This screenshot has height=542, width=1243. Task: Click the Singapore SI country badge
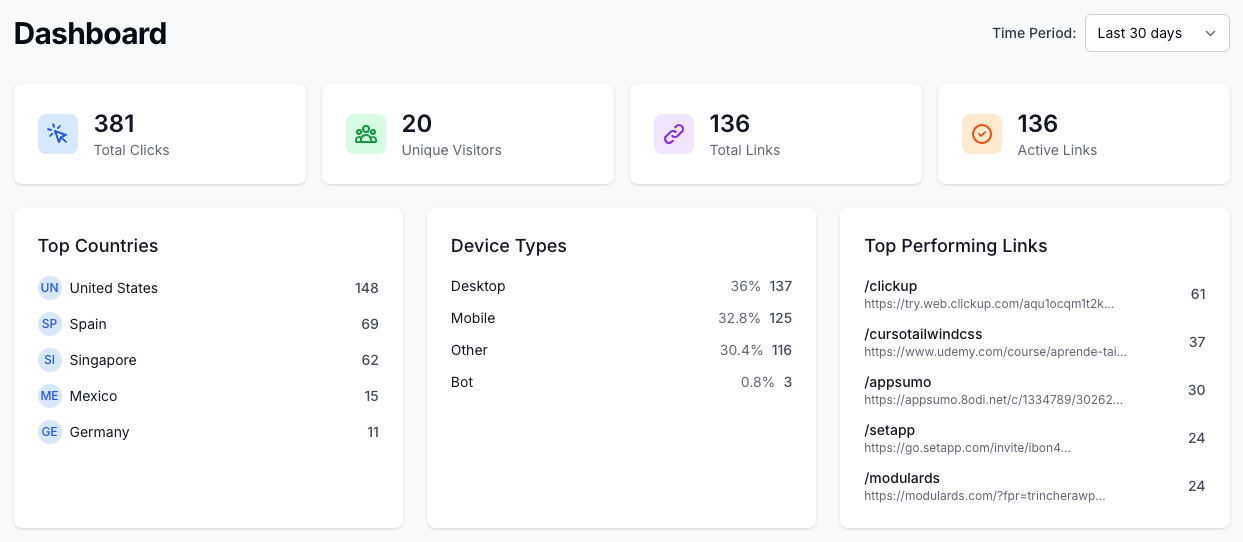pos(50,360)
